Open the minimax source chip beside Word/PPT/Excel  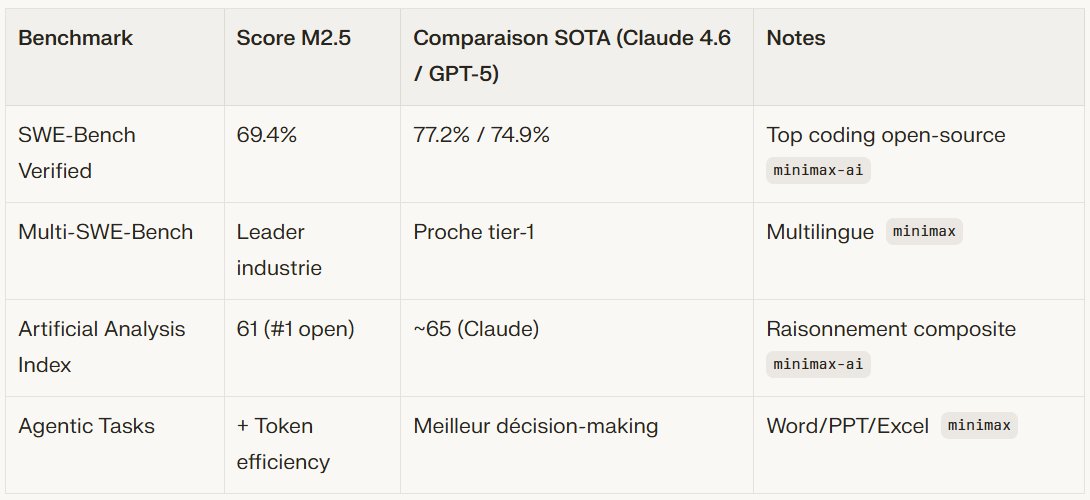tap(979, 426)
